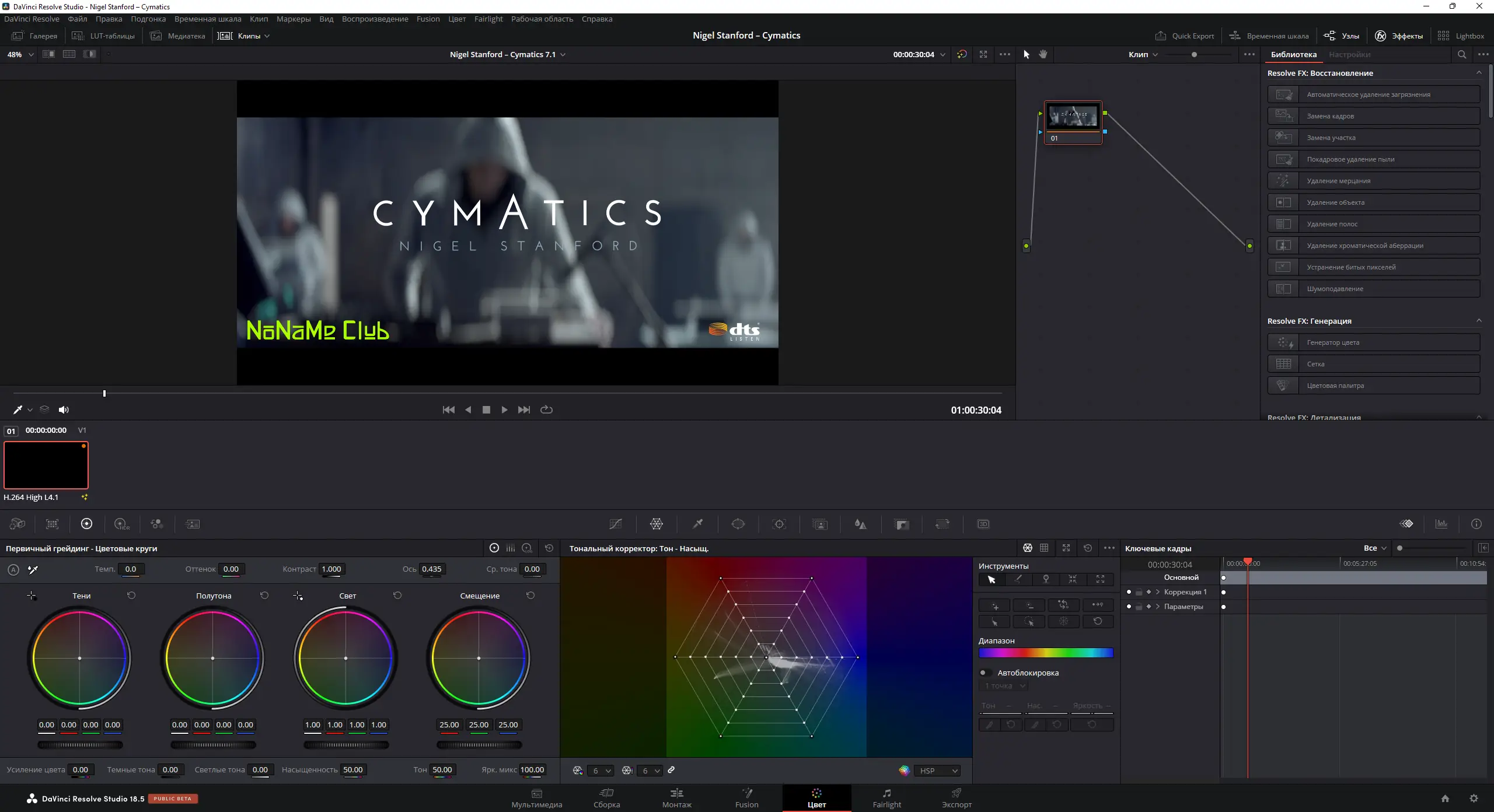This screenshot has width=1494, height=812.
Task: Show the Scopes panel
Action: click(x=1441, y=524)
